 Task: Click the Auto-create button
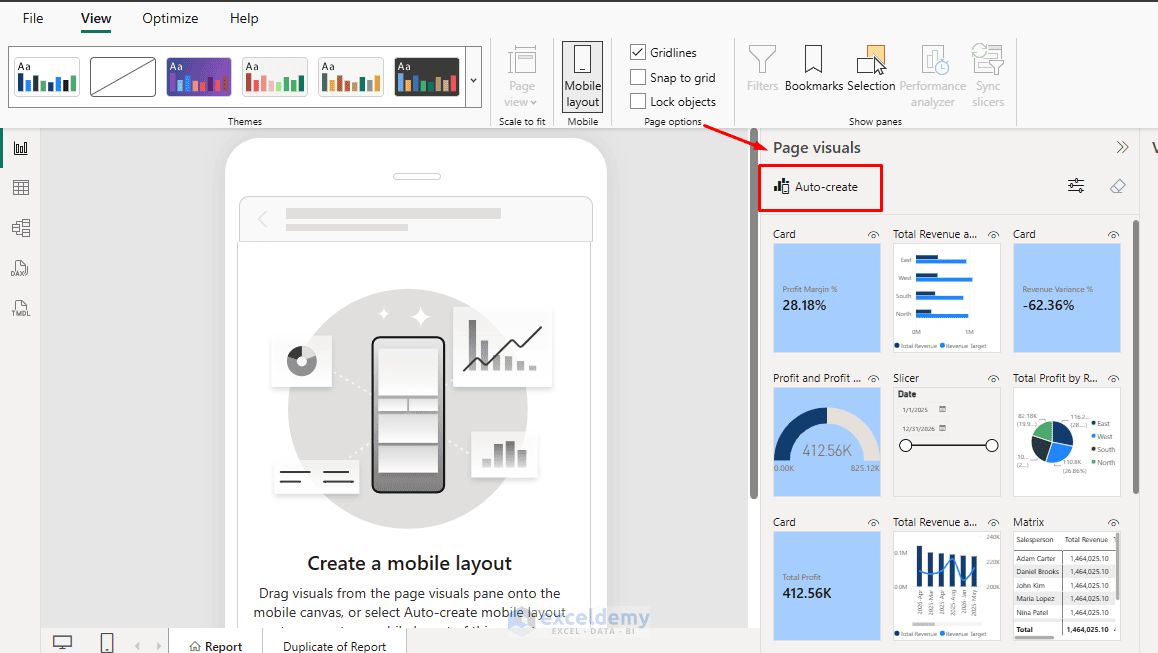[x=816, y=187]
